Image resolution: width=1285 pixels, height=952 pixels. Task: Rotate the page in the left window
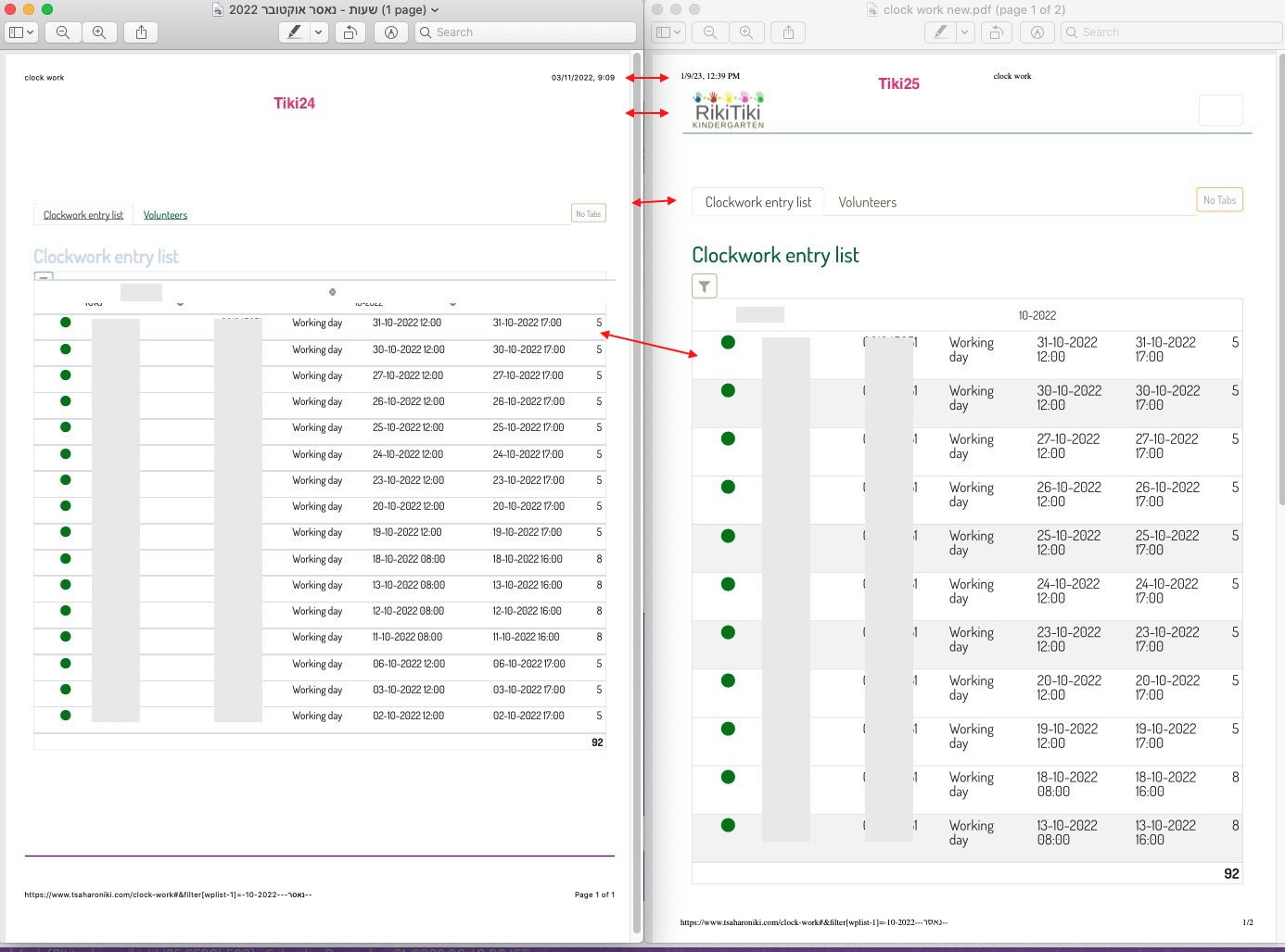tap(350, 32)
